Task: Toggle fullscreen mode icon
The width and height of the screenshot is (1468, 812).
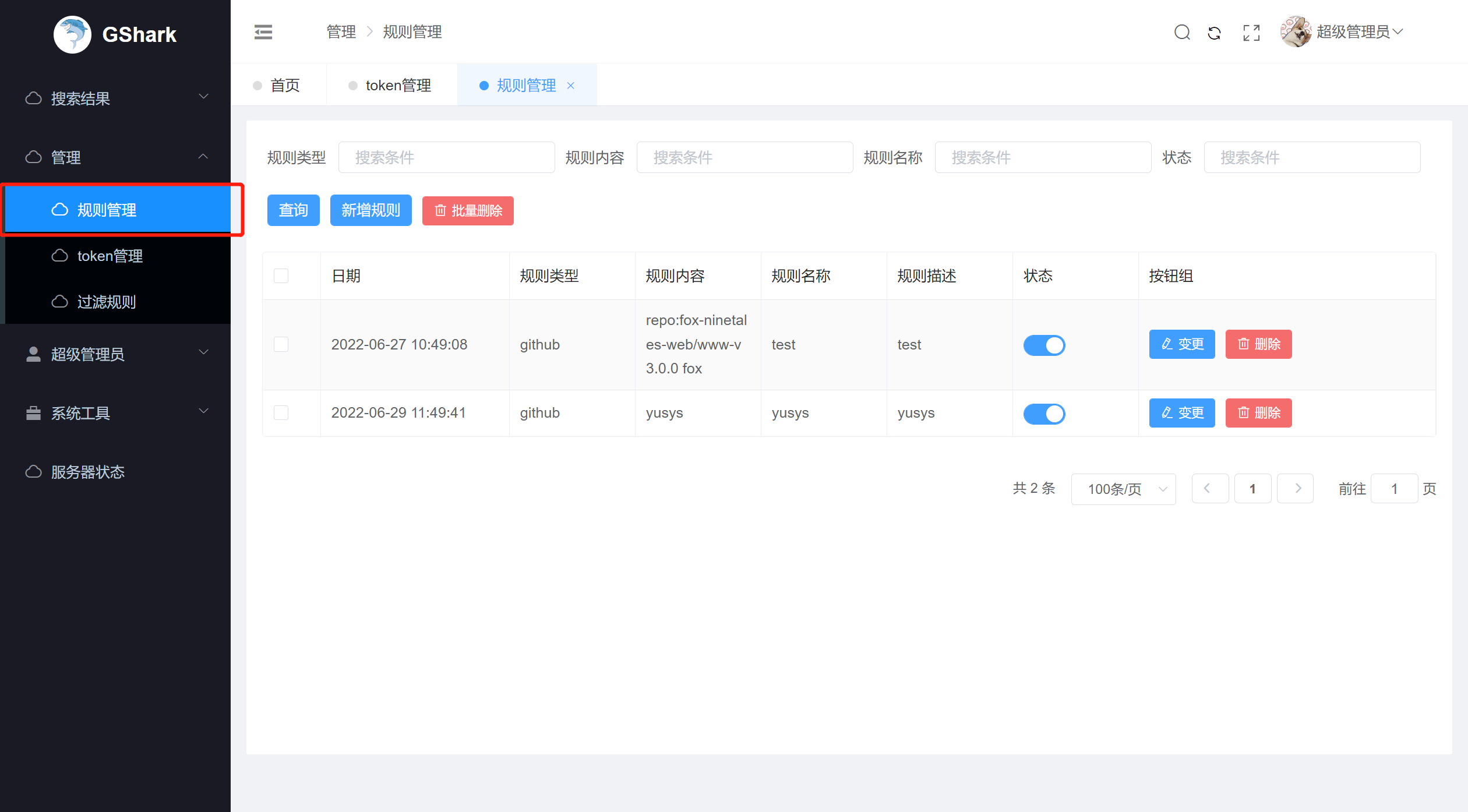Action: [x=1251, y=33]
